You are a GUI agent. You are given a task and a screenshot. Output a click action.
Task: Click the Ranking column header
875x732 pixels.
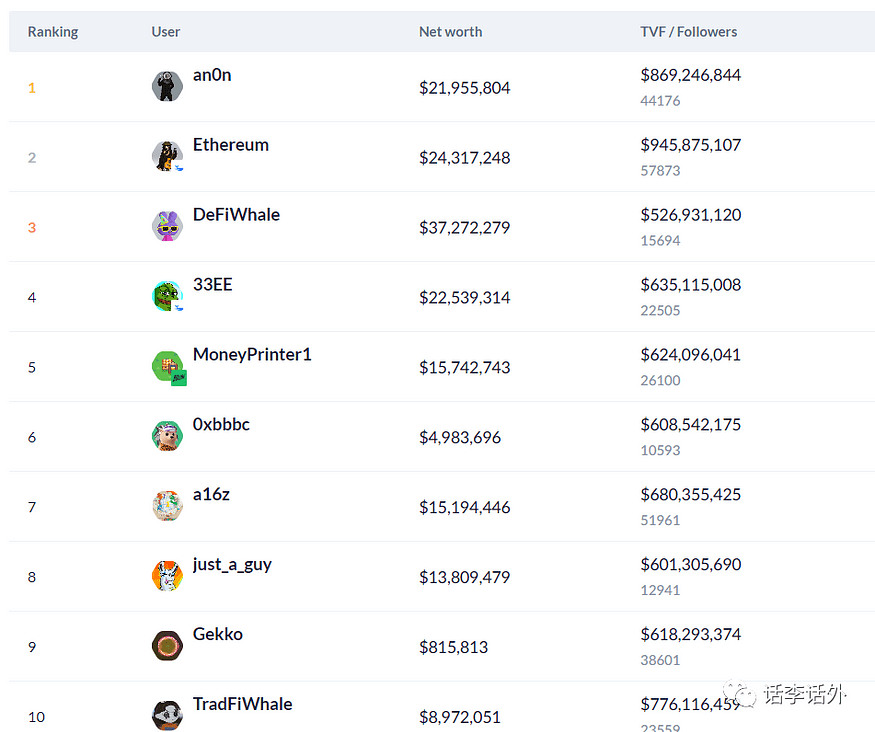pos(53,32)
